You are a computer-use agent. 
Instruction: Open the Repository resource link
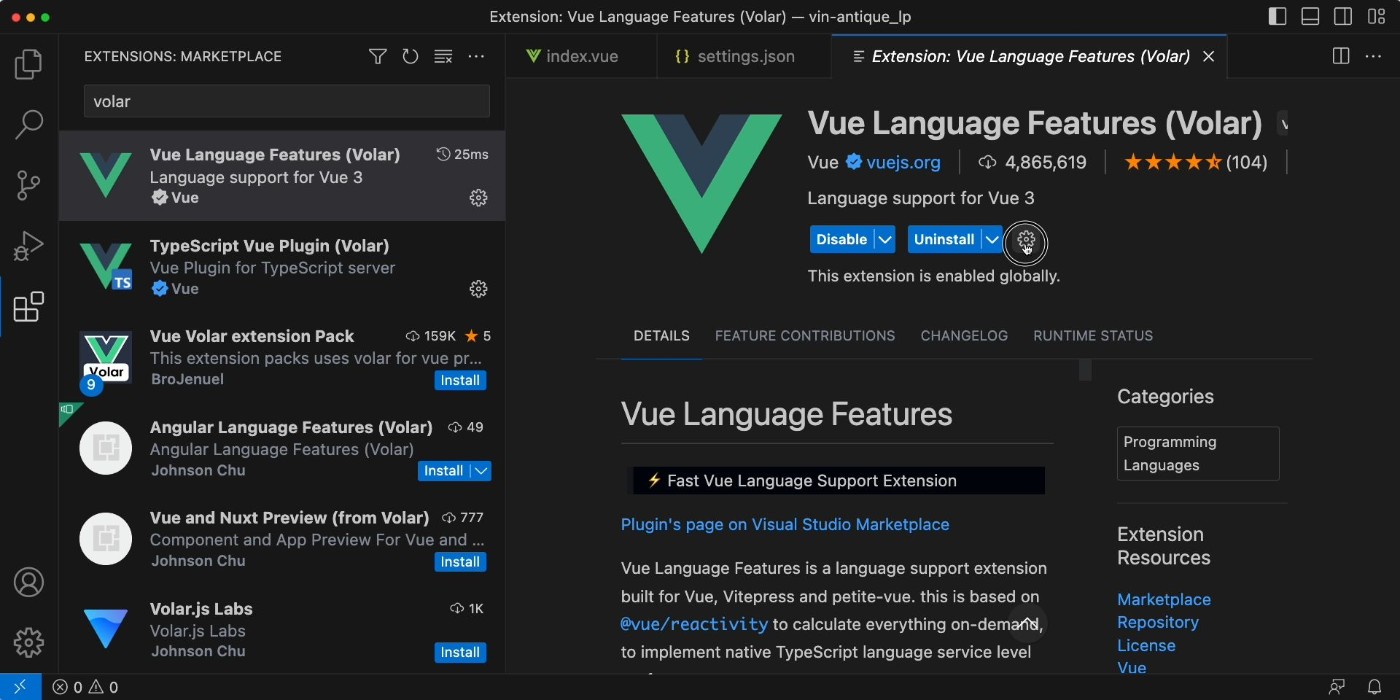[1158, 622]
